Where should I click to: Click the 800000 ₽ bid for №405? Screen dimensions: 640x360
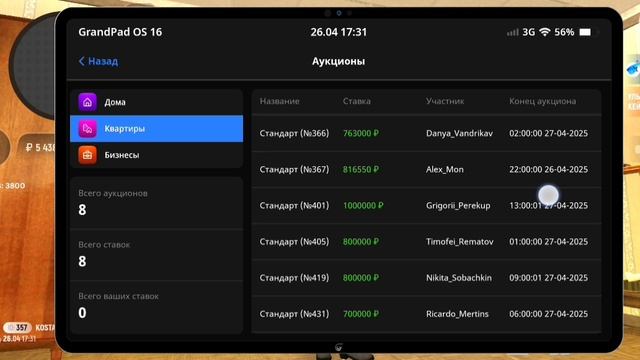pyautogui.click(x=361, y=242)
